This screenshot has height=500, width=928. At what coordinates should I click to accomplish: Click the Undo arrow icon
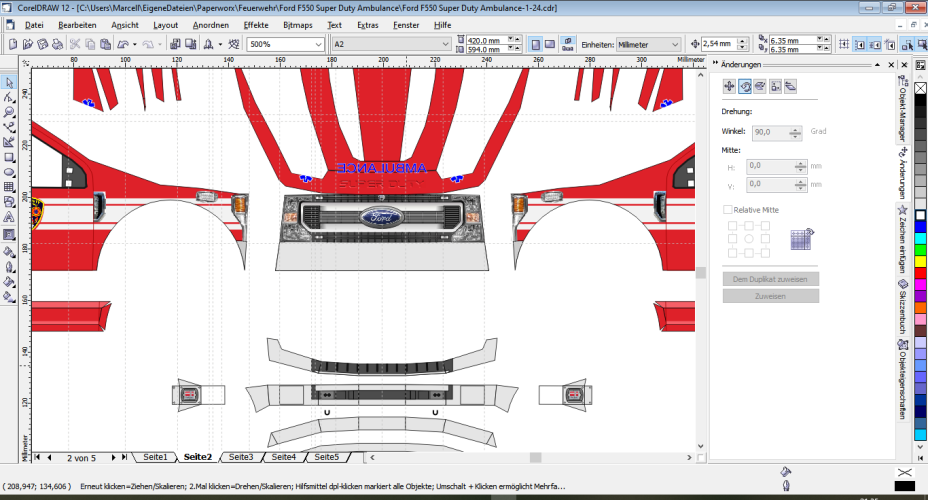(x=123, y=44)
